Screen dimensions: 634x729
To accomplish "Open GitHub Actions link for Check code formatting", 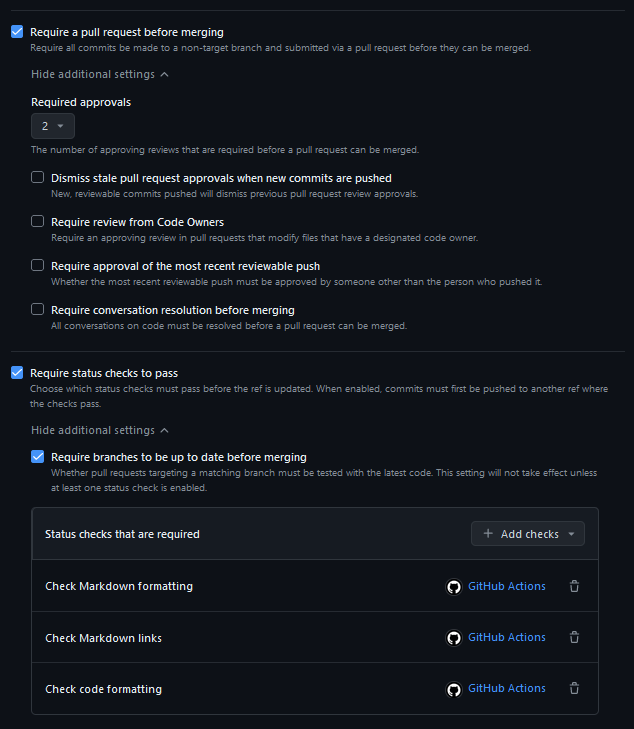I will click(506, 688).
